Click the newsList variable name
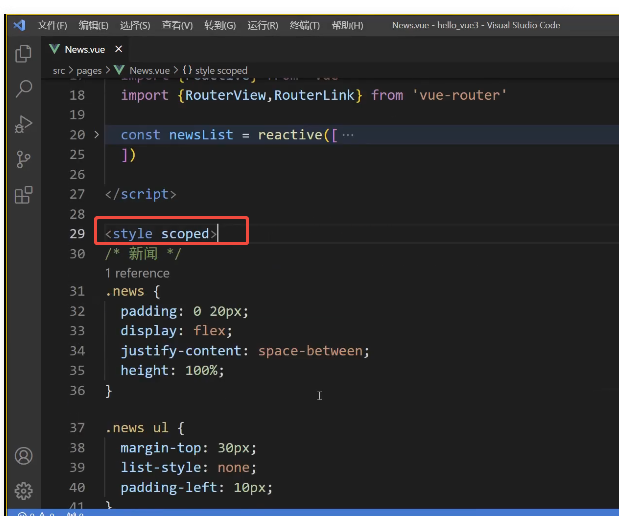Screen dimensions: 619x516 [x=201, y=135]
